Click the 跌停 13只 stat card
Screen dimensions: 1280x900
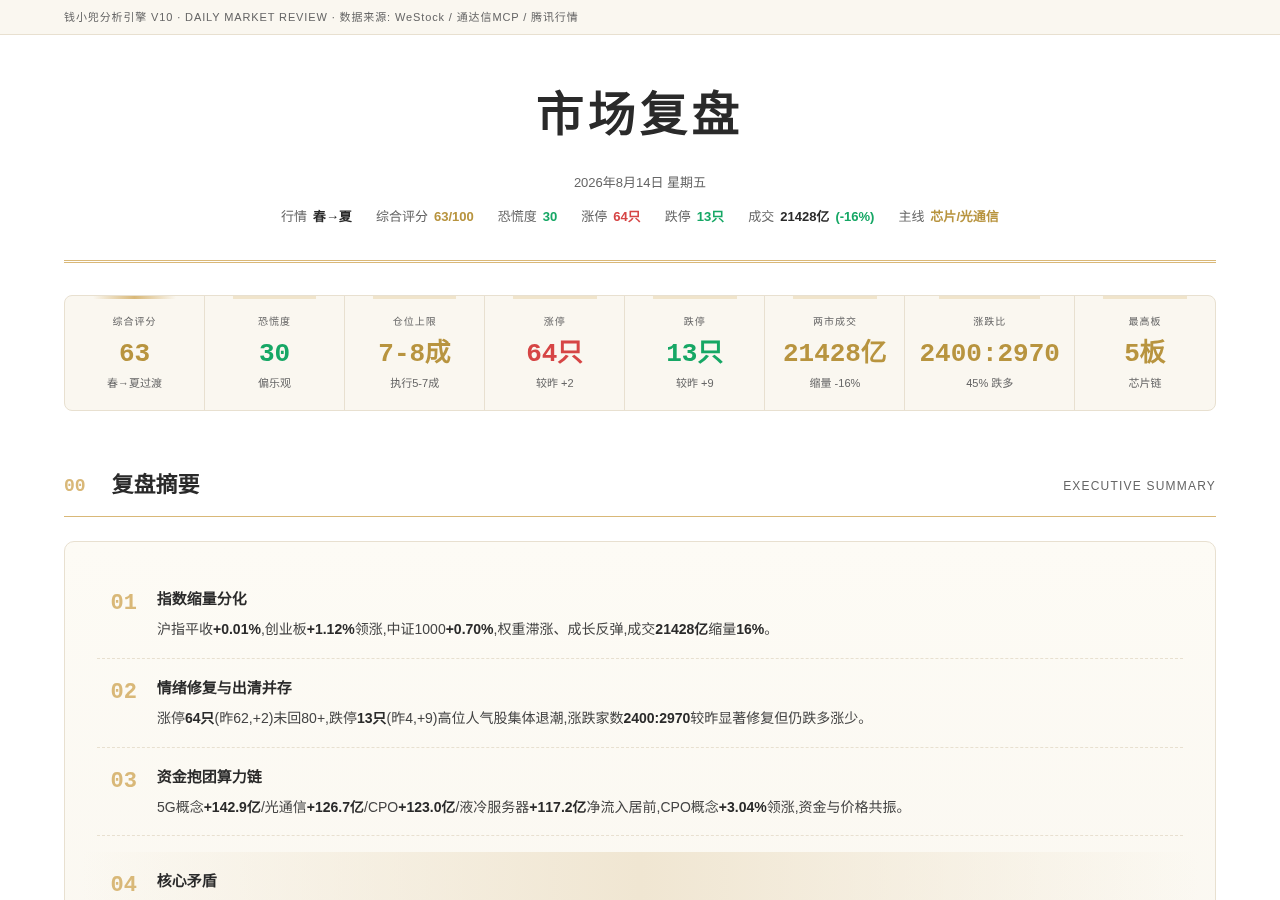pyautogui.click(x=695, y=353)
